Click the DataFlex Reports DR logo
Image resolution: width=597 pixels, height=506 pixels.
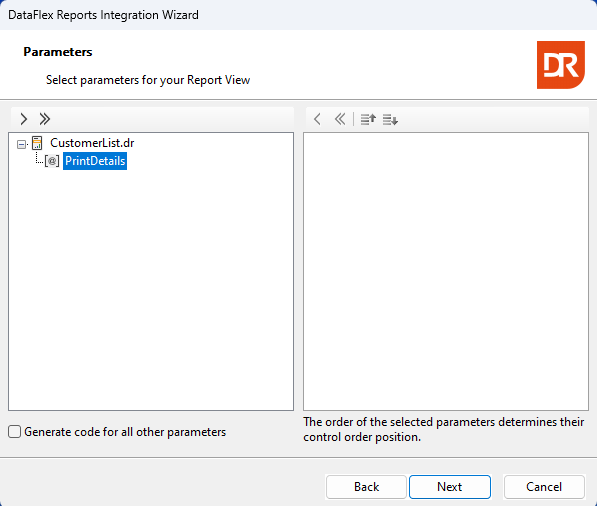(560, 65)
